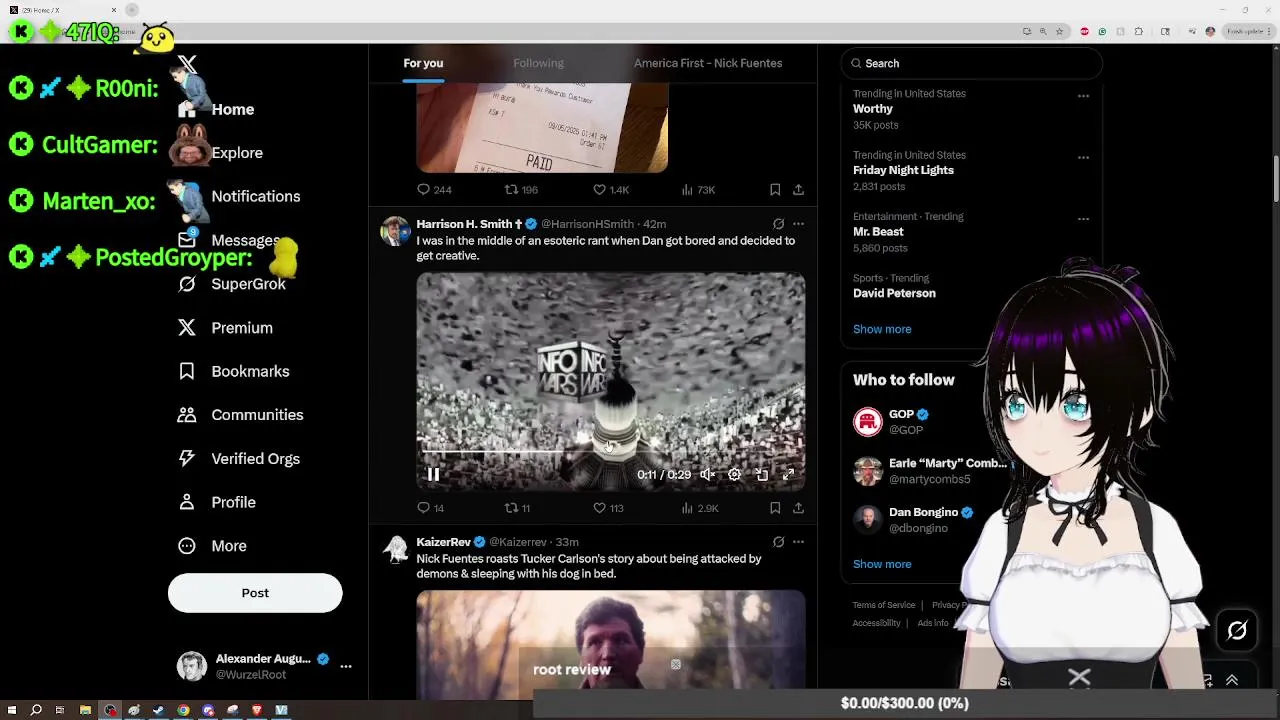Viewport: 1280px width, 720px height.
Task: Close the root review overlay
Action: coord(676,664)
